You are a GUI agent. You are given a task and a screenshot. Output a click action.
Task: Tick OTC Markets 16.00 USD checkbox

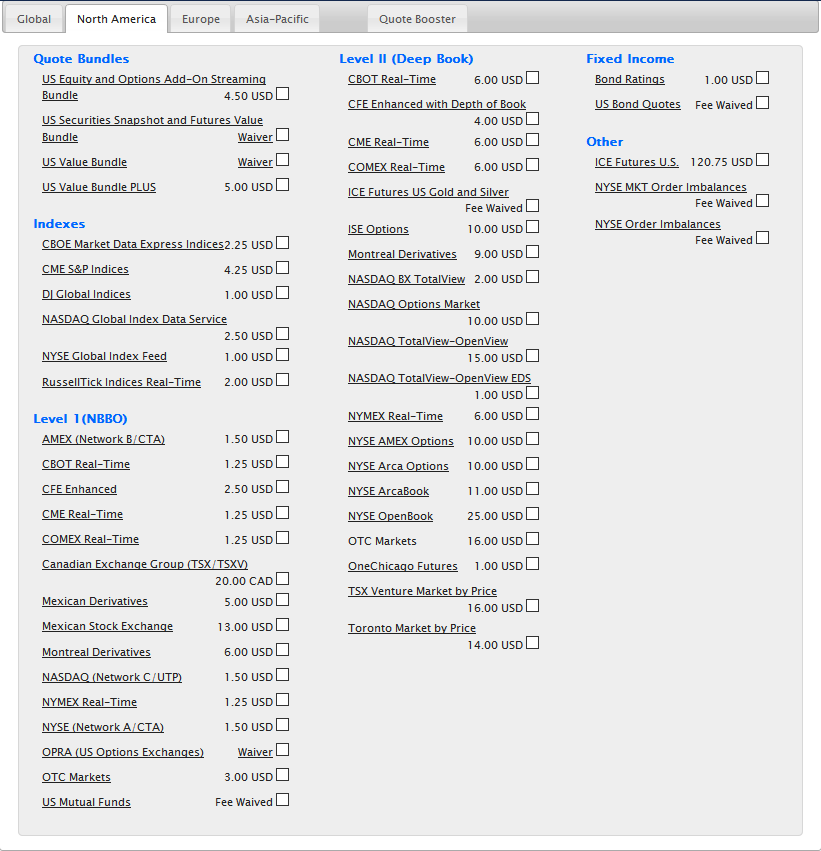[533, 539]
